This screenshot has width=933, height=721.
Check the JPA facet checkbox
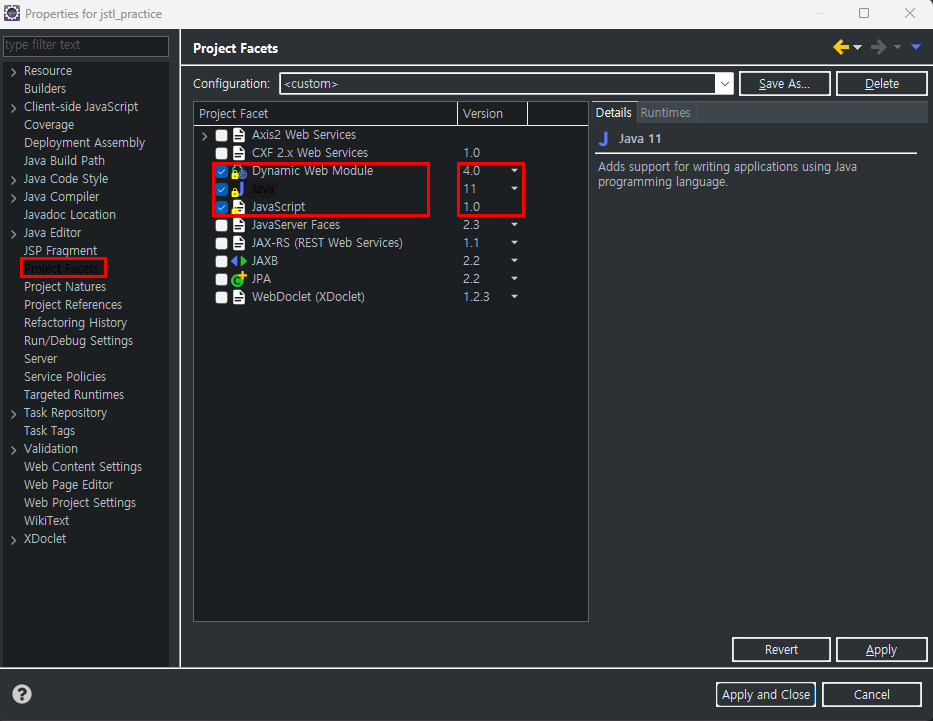click(x=221, y=279)
